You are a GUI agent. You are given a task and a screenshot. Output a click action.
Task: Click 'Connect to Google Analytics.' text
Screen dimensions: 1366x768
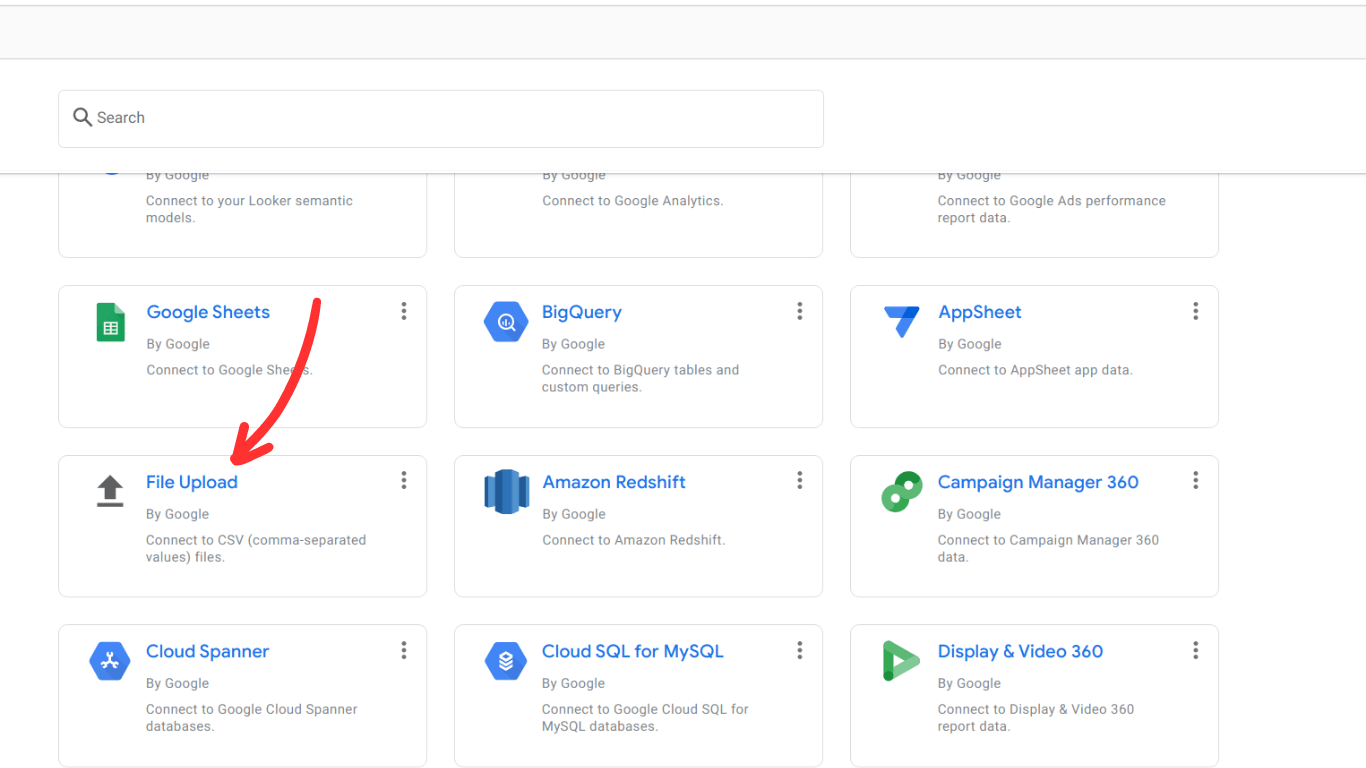633,201
